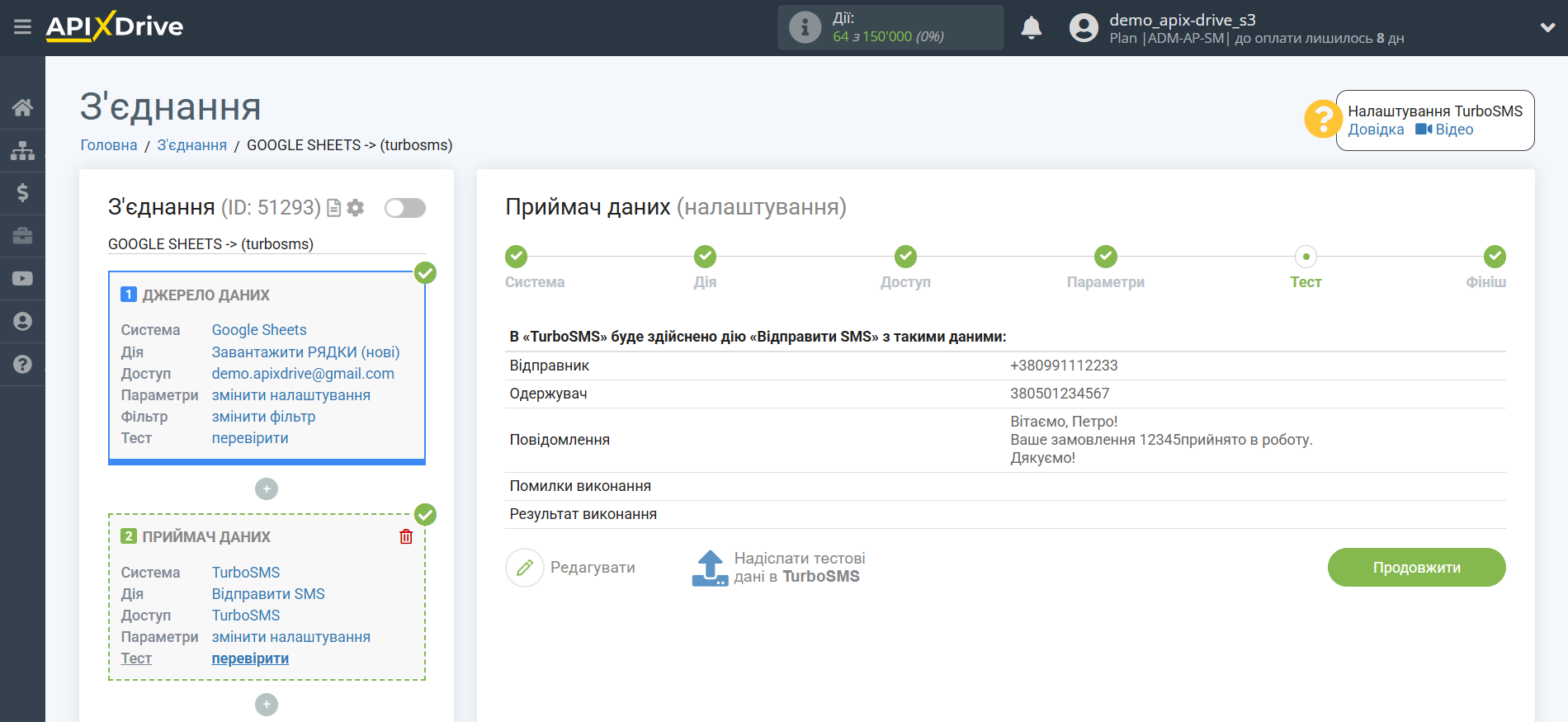The width and height of the screenshot is (1568, 722).
Task: Open the video tutorials sidebar icon
Action: point(22,279)
